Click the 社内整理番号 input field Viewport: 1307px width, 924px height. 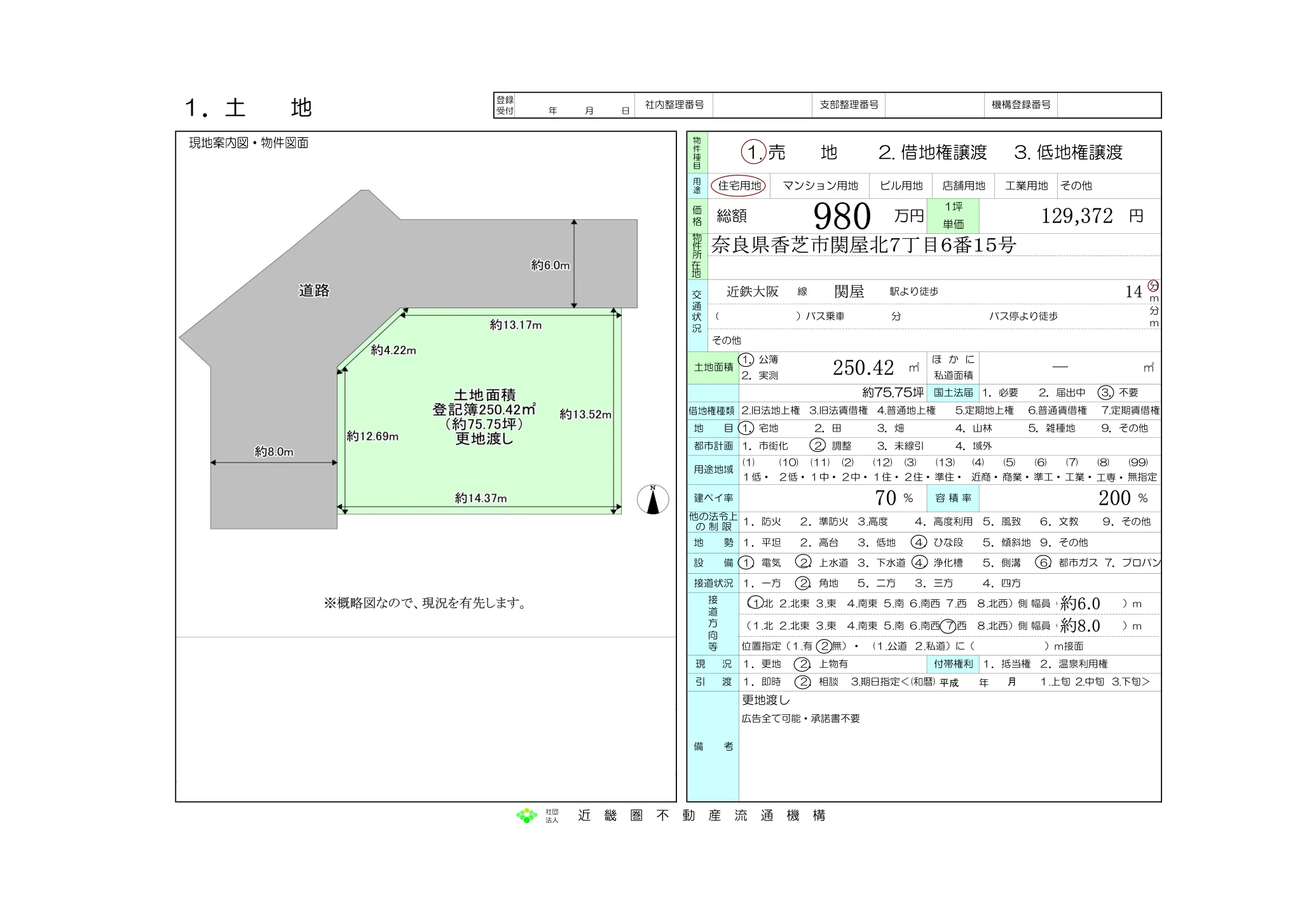coord(762,105)
